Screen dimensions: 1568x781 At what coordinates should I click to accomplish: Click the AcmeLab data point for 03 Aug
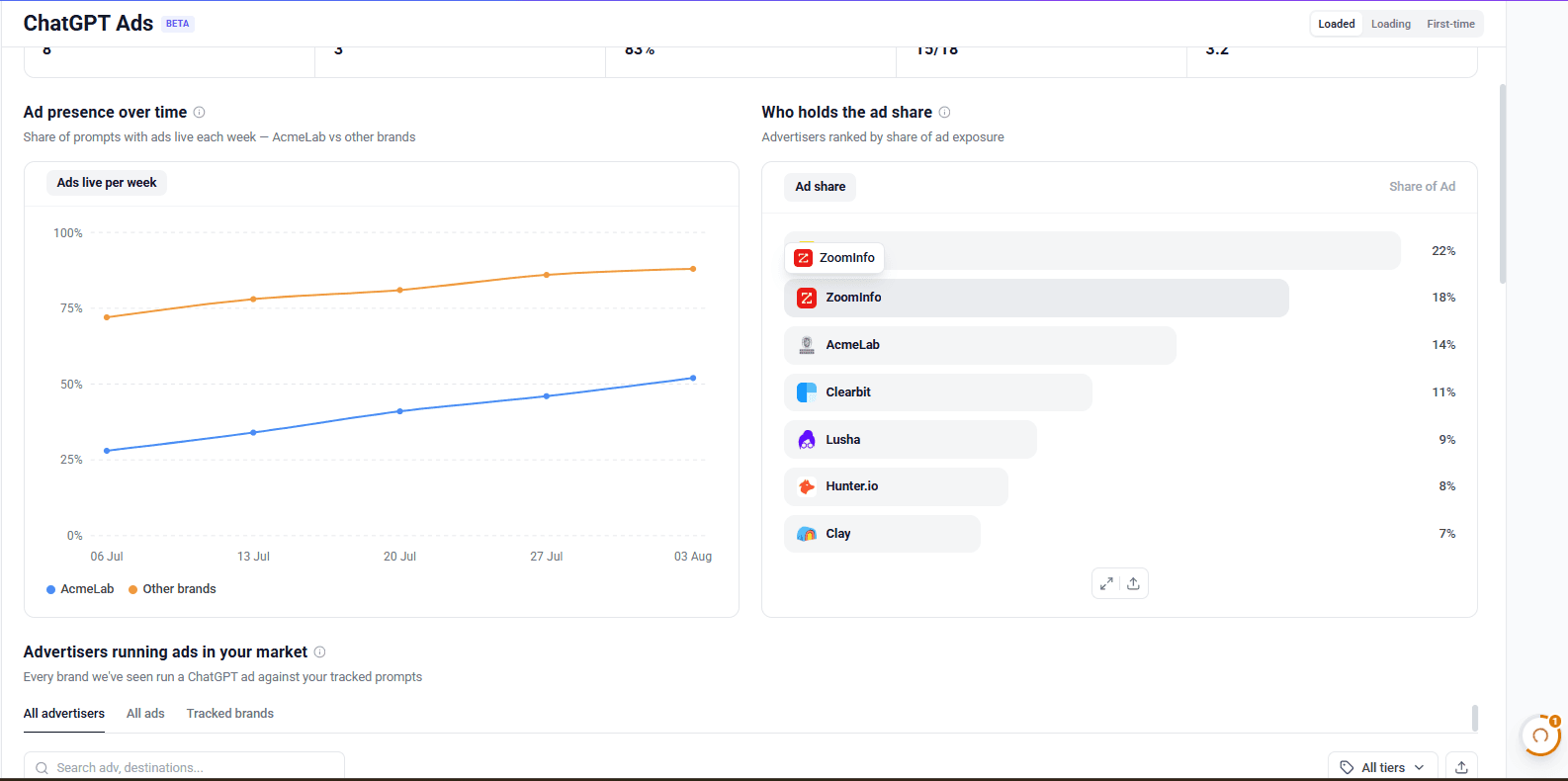pos(693,378)
